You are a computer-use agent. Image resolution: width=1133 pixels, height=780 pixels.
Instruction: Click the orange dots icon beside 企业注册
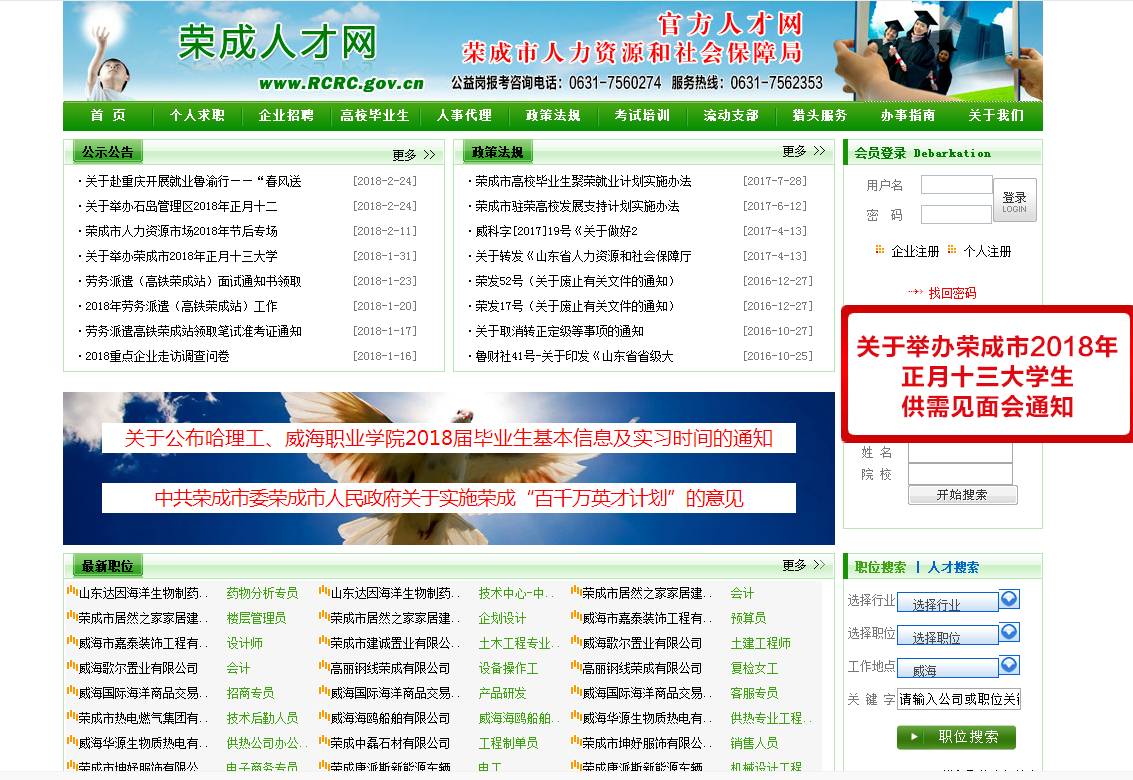tap(880, 250)
